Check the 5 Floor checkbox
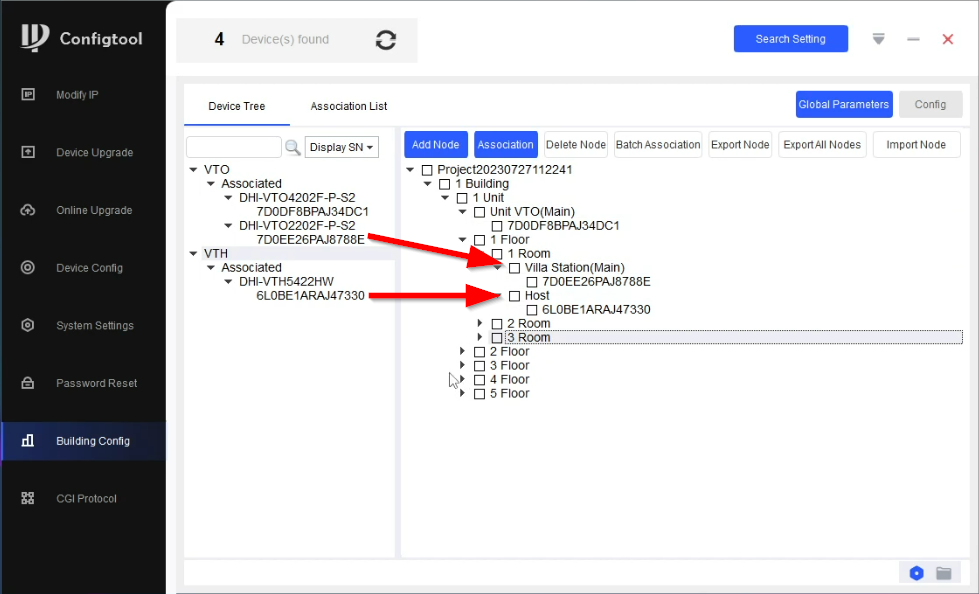The width and height of the screenshot is (979, 594). coord(480,394)
